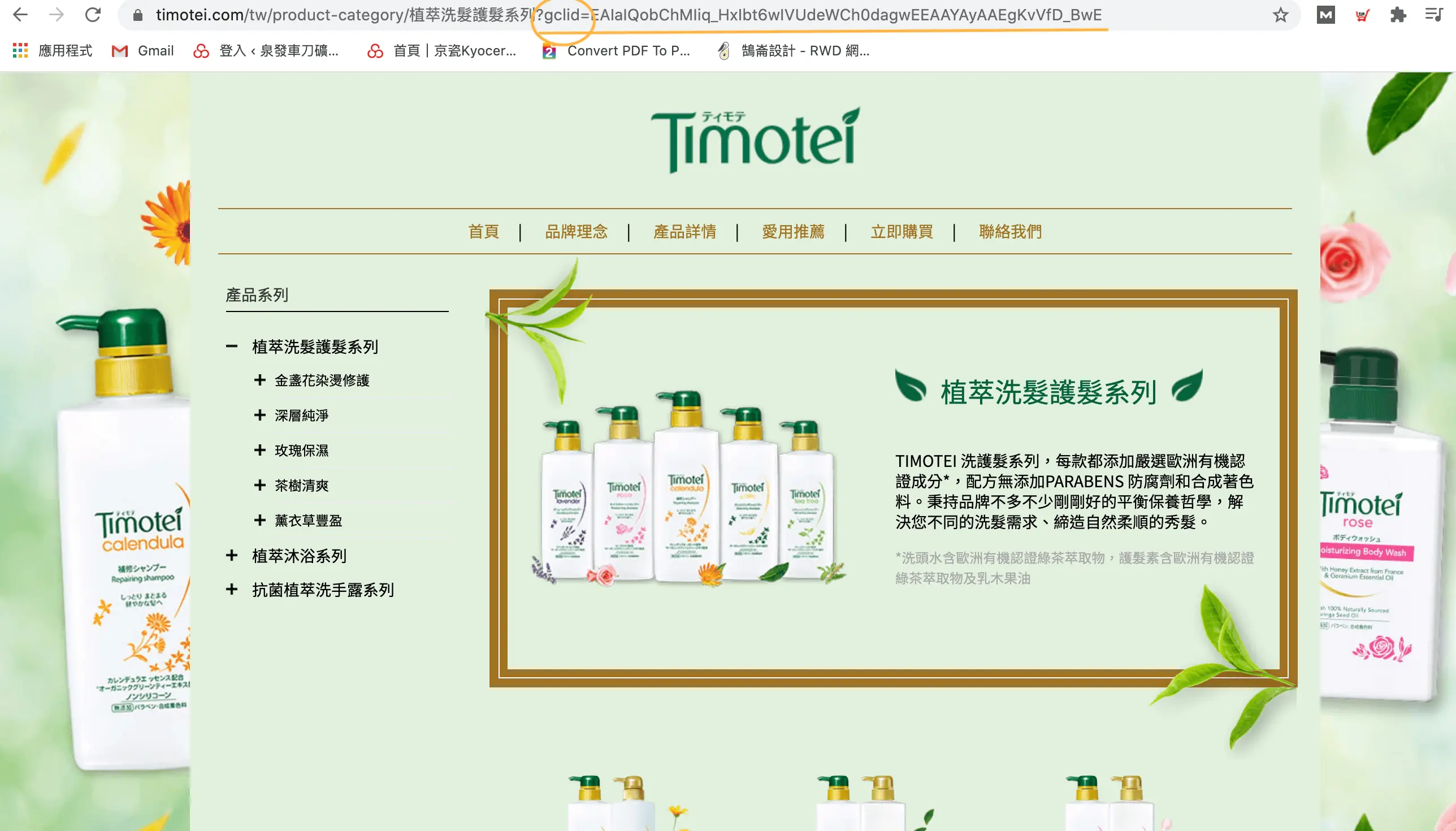Expand the 玫瑰保濕 plus icon

pyautogui.click(x=260, y=451)
